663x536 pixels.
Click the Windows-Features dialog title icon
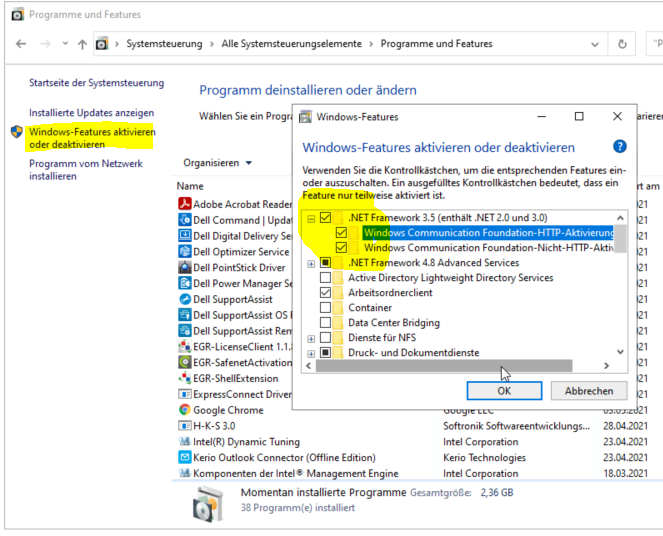tap(305, 117)
